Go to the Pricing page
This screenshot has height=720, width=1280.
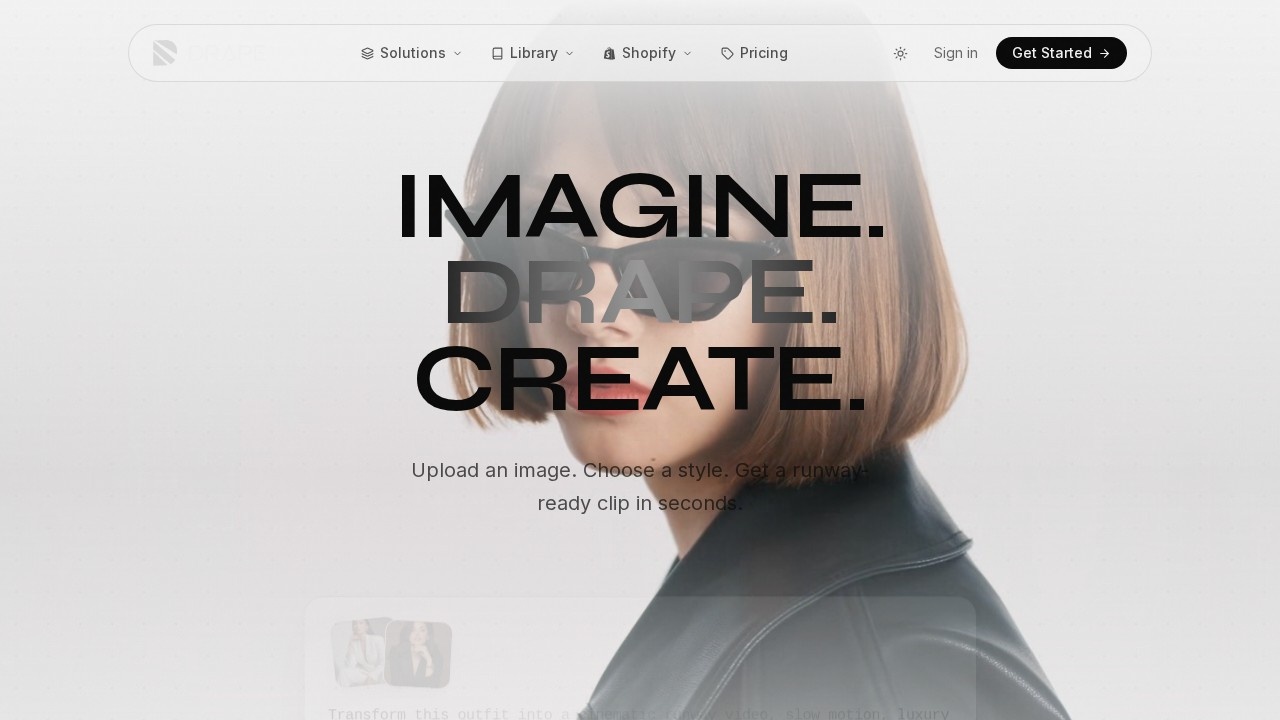tap(754, 53)
